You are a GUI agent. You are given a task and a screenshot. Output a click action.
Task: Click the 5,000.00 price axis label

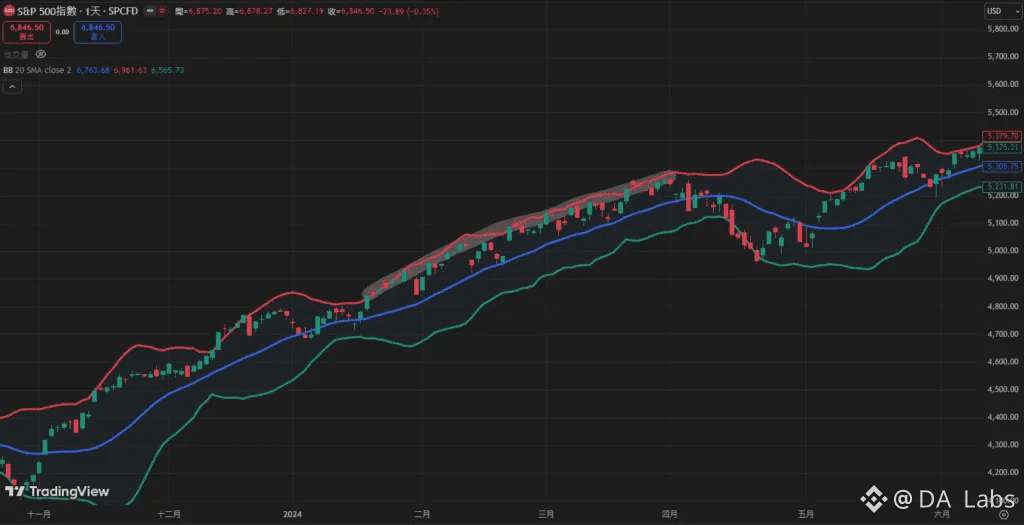coord(1003,251)
